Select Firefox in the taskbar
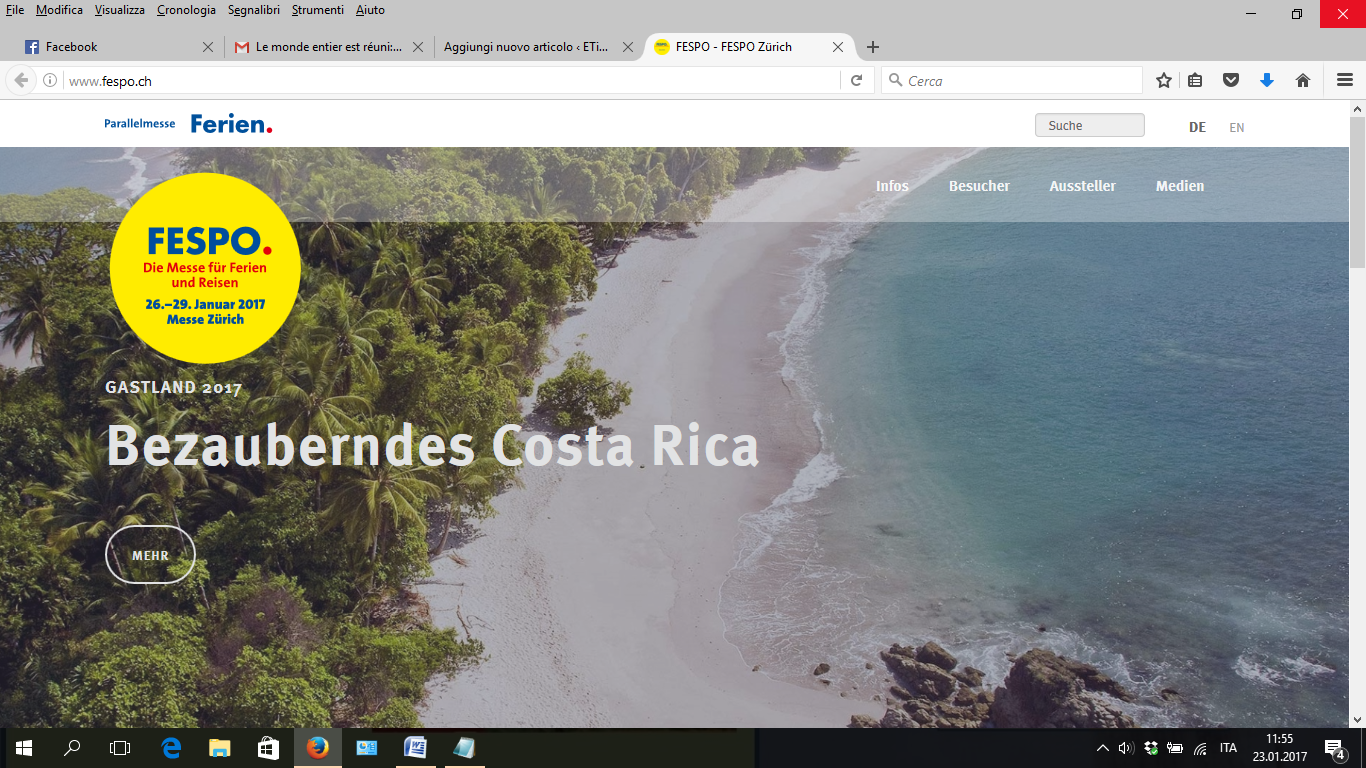This screenshot has width=1366, height=768. [318, 748]
